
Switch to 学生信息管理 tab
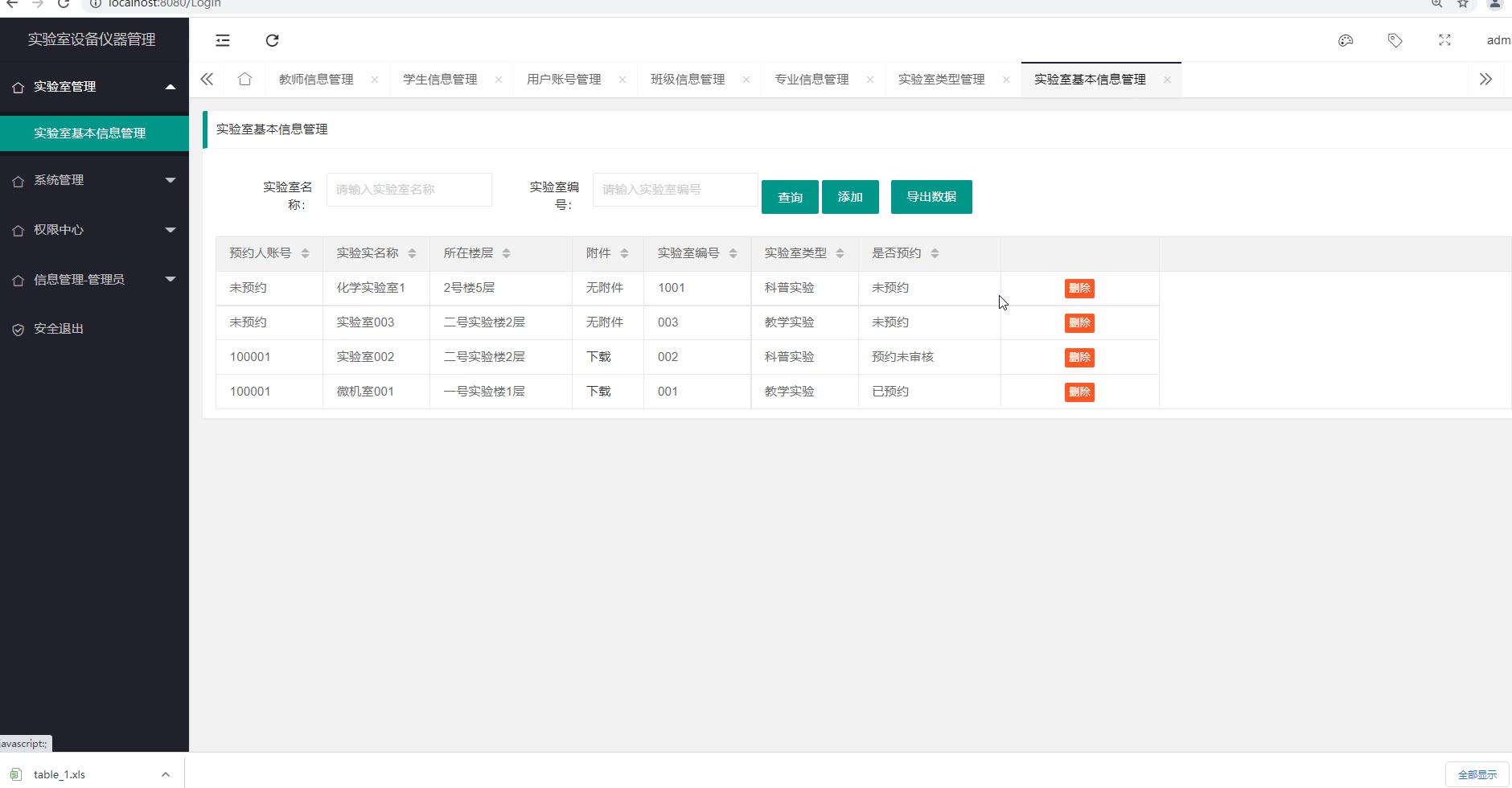click(x=440, y=80)
